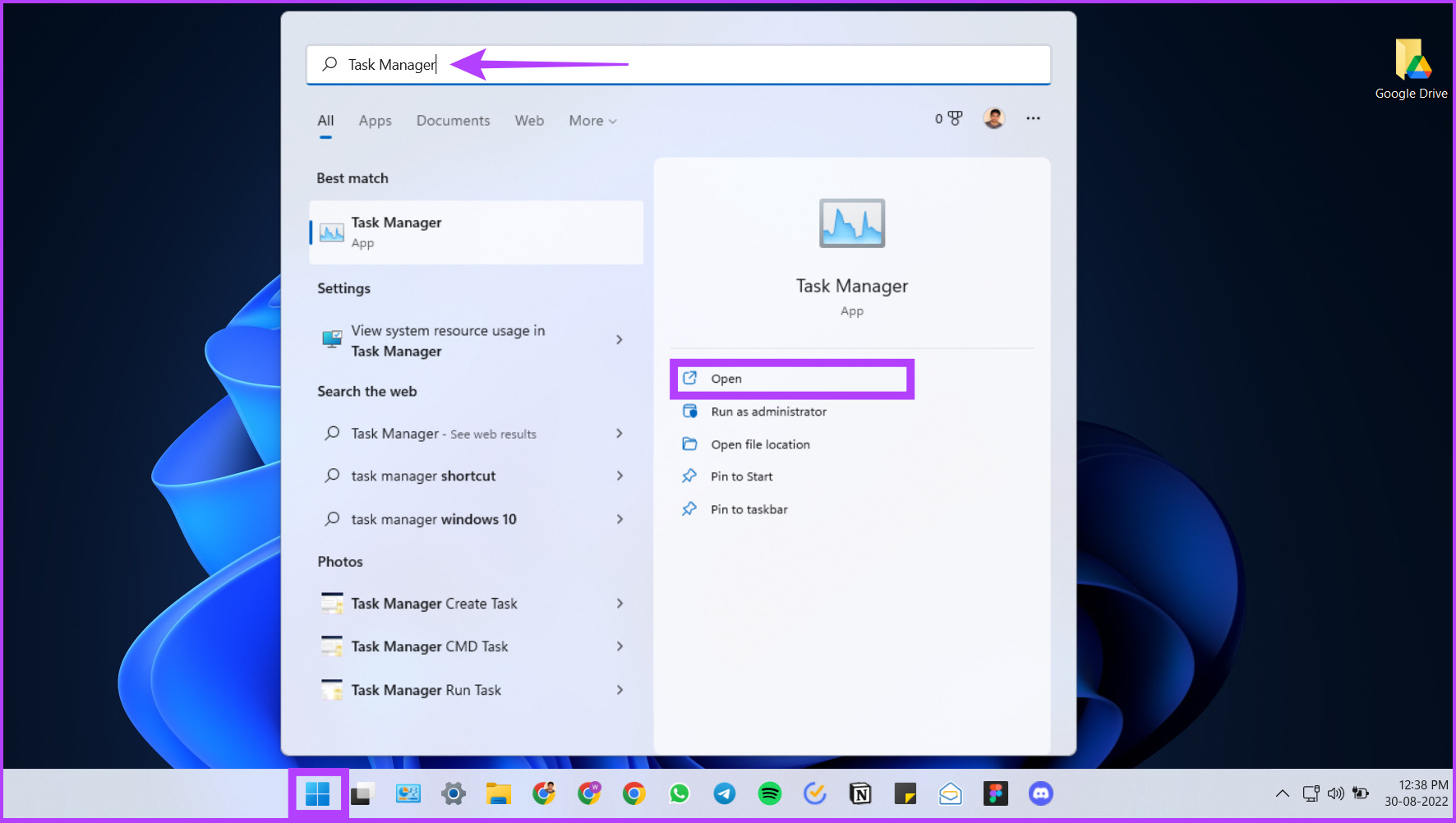Select 'Task Manager - See web results'
Screen dimensions: 1456x823
click(x=444, y=434)
